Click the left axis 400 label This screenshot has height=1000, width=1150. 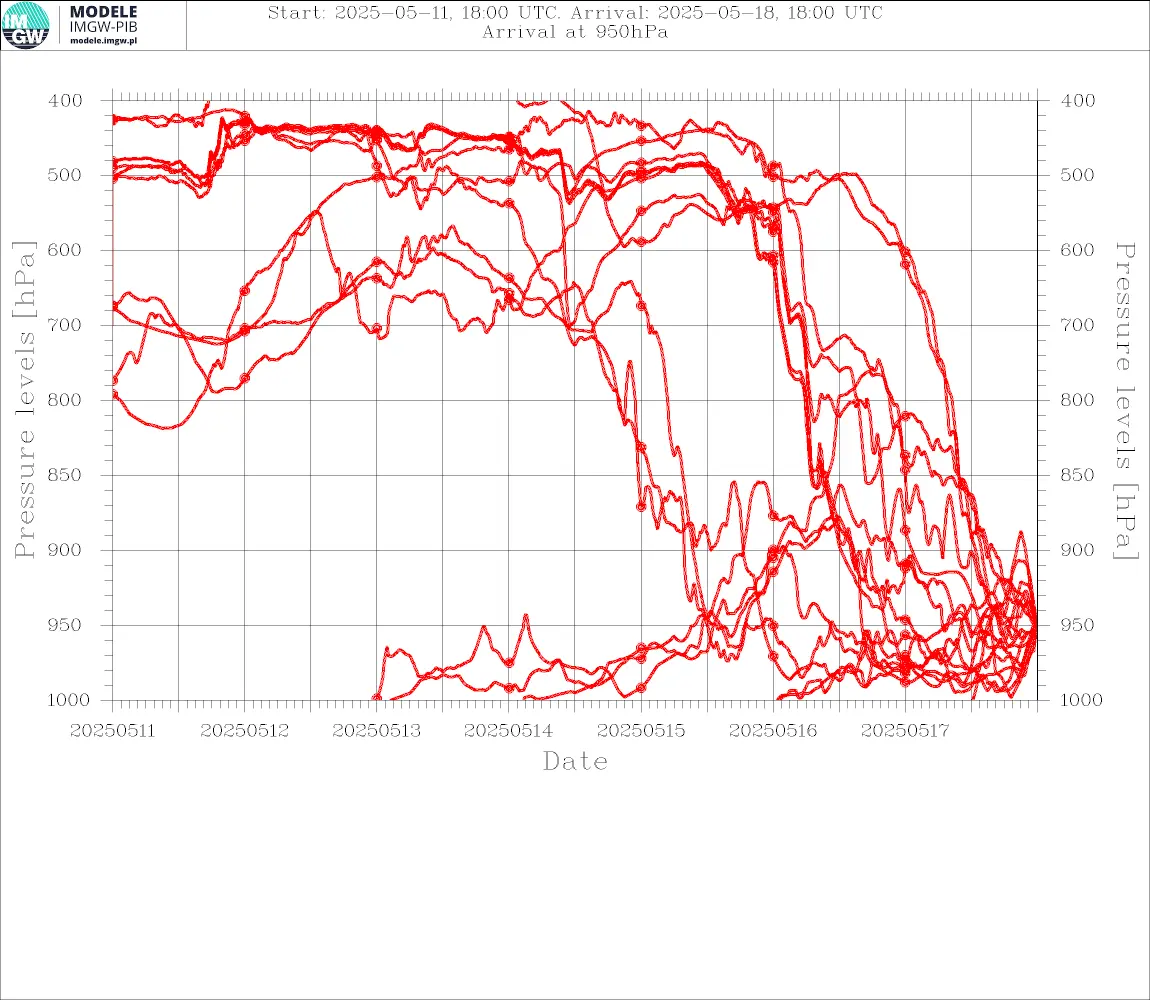click(x=65, y=101)
